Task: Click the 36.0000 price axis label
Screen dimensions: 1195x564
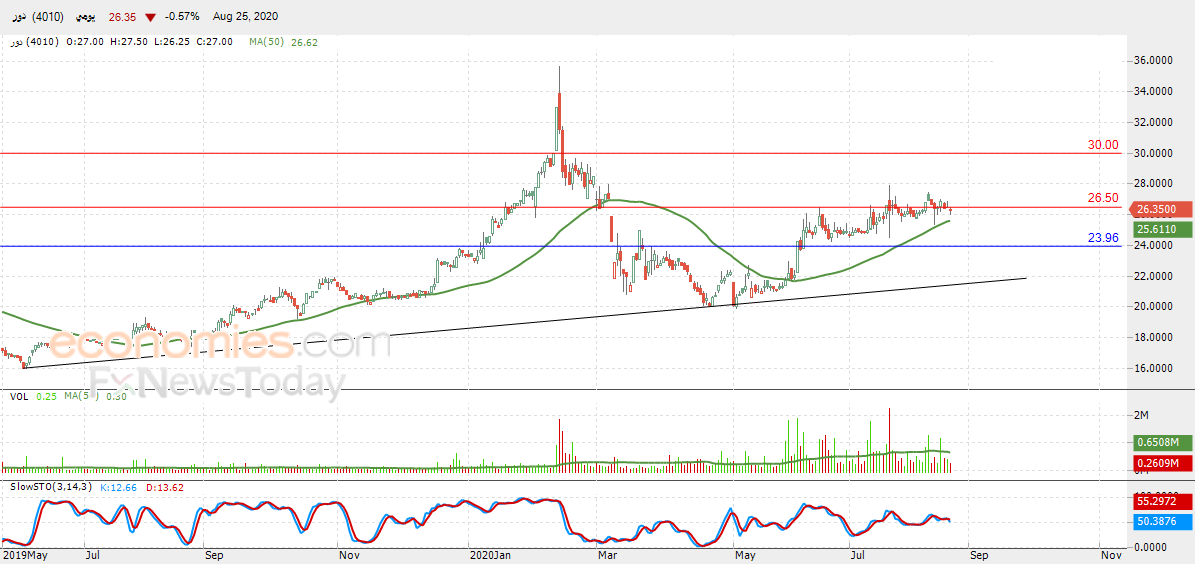Action: [1155, 60]
